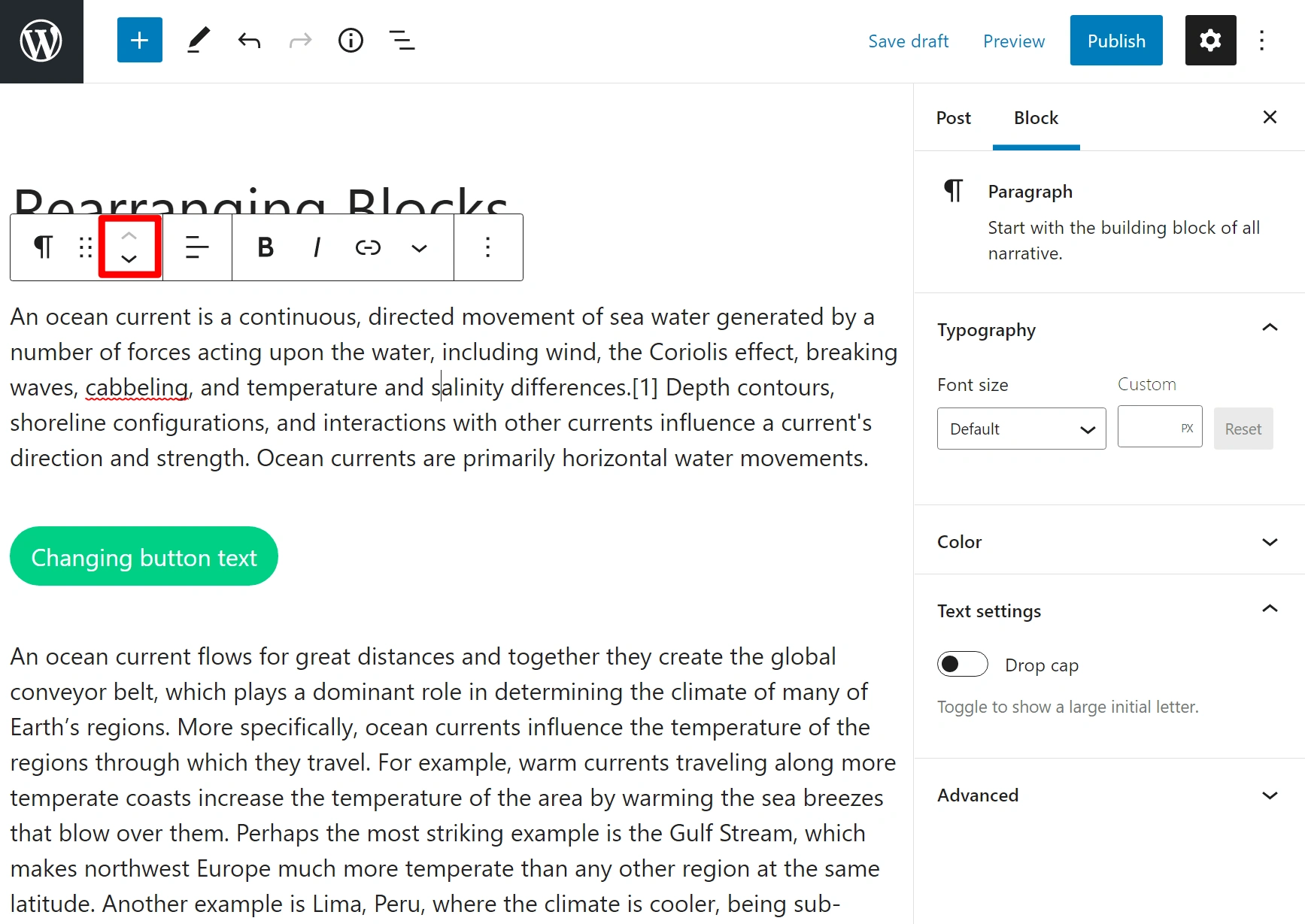This screenshot has width=1305, height=924.
Task: Click the Save draft link
Action: pos(908,41)
